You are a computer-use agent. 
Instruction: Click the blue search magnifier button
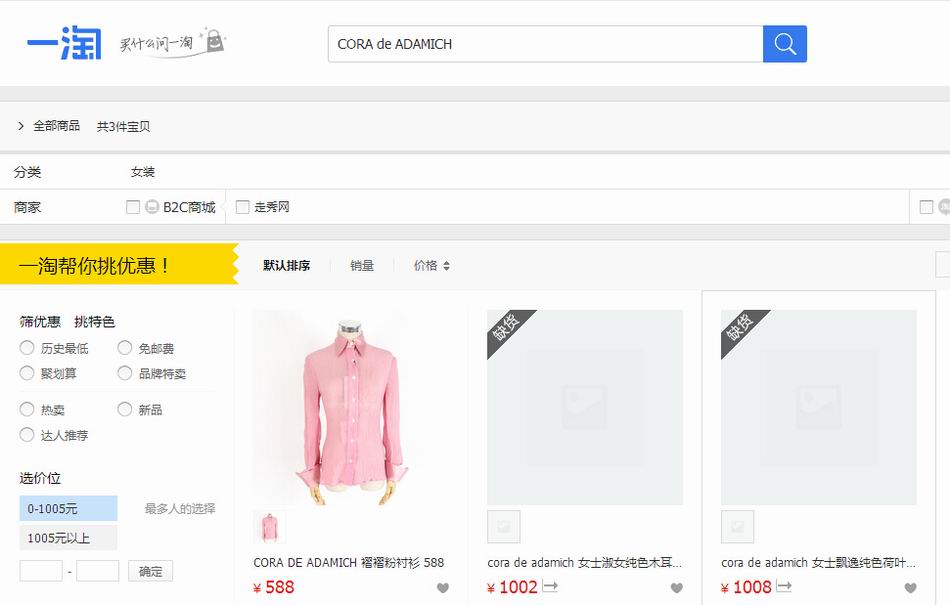point(785,44)
